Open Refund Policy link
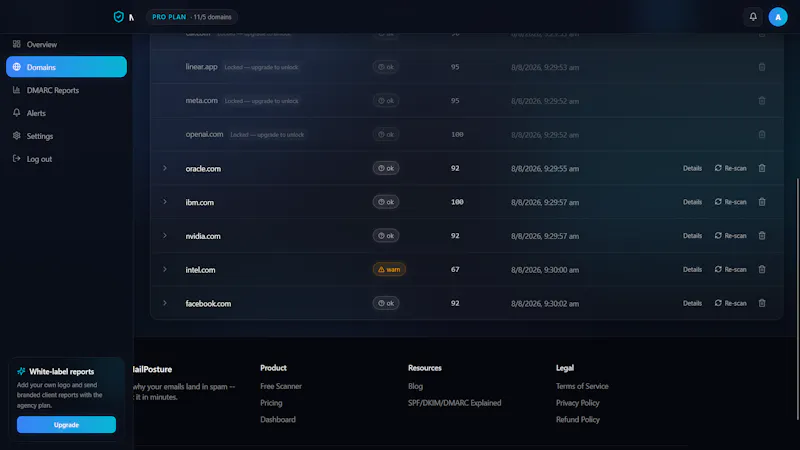Image resolution: width=800 pixels, height=450 pixels. pyautogui.click(x=578, y=419)
